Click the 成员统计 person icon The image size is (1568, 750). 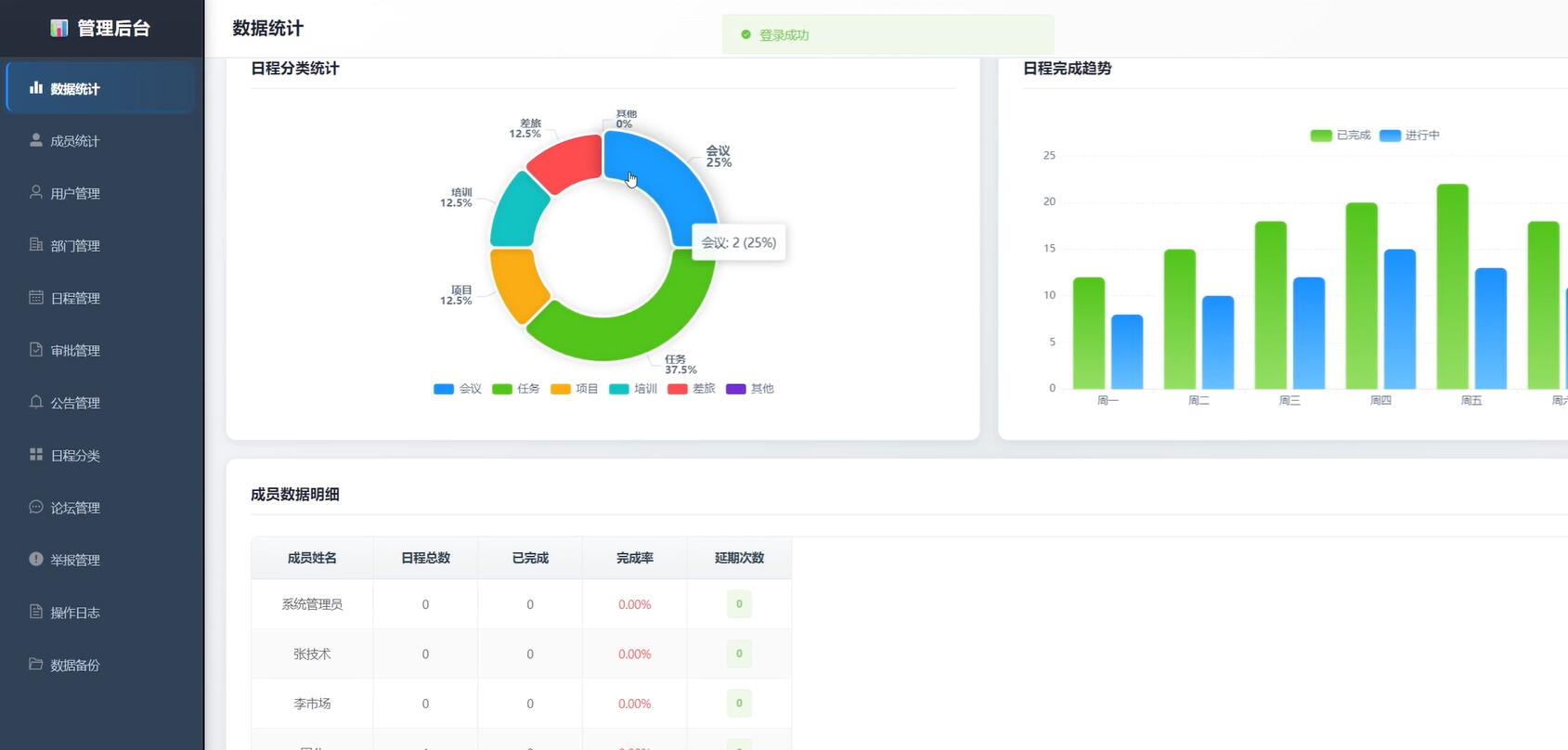click(36, 140)
